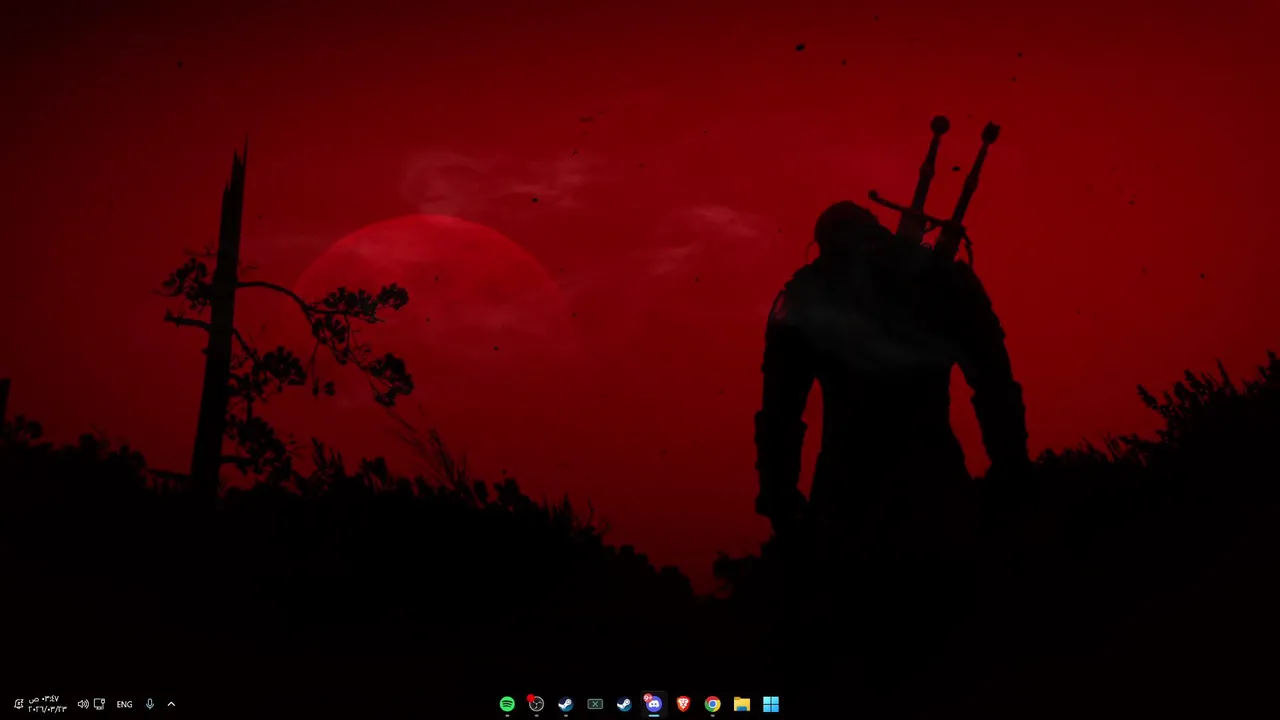The width and height of the screenshot is (1280, 720).
Task: Open the clock and date calendar flyout
Action: [47, 704]
